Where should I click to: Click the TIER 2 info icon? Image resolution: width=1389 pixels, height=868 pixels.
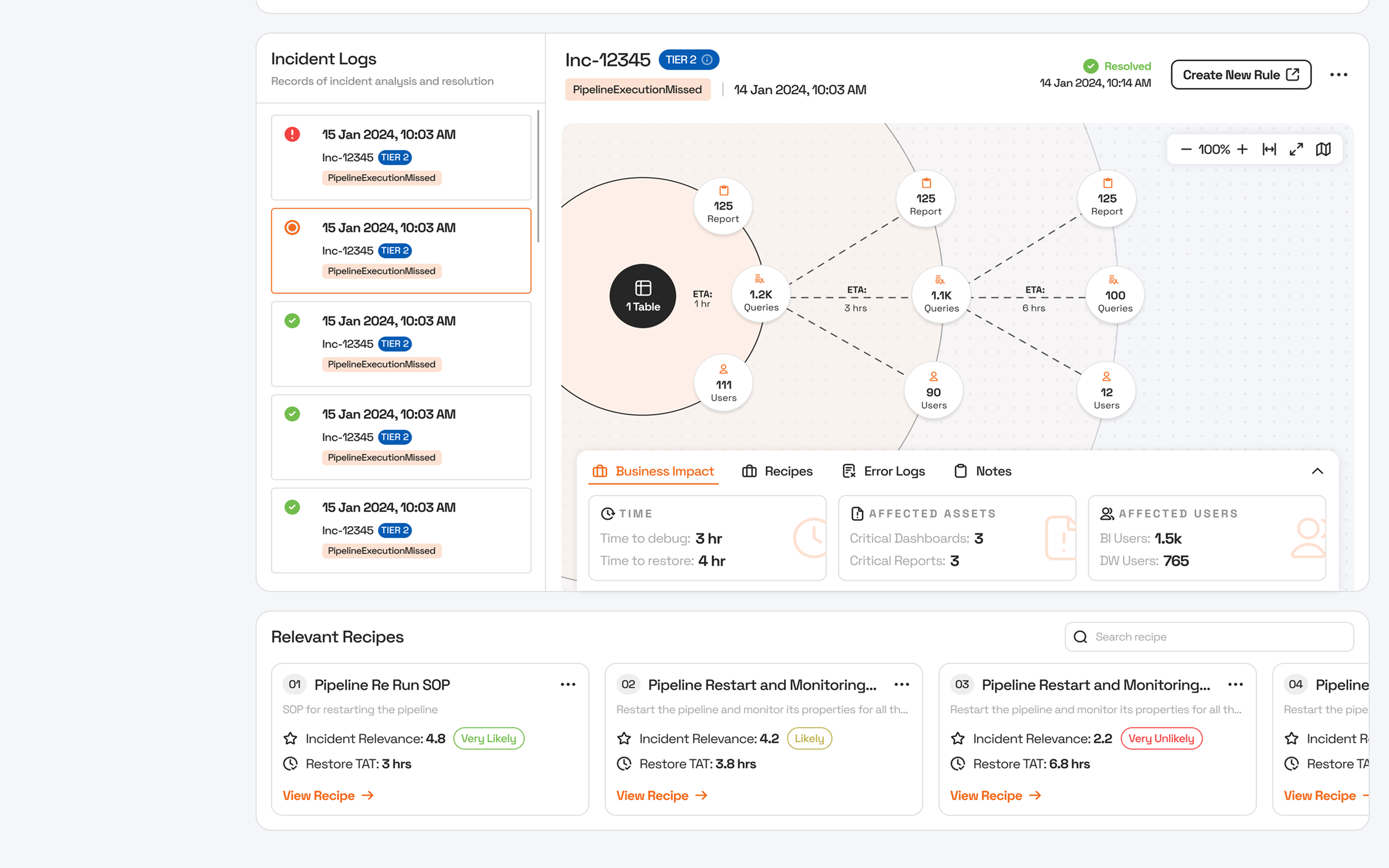(x=707, y=60)
